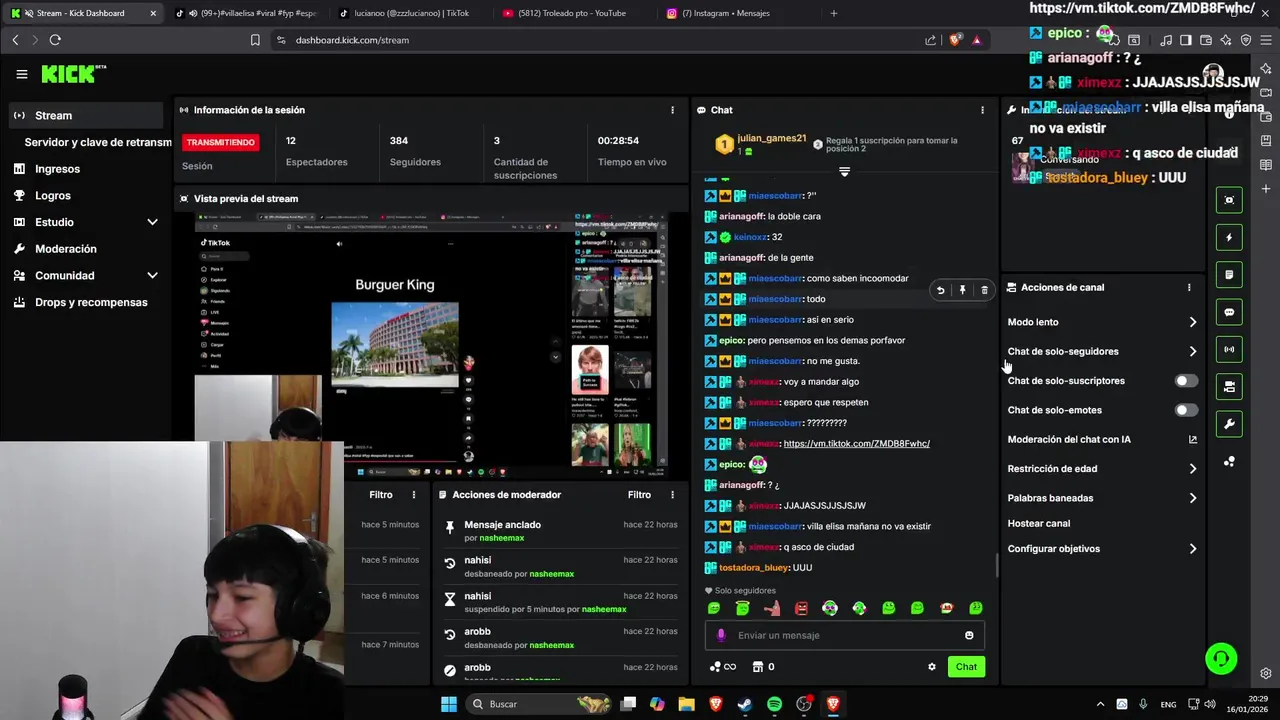1280x720 pixels.
Task: Click the wrench sidebar widget icon
Action: click(1229, 424)
